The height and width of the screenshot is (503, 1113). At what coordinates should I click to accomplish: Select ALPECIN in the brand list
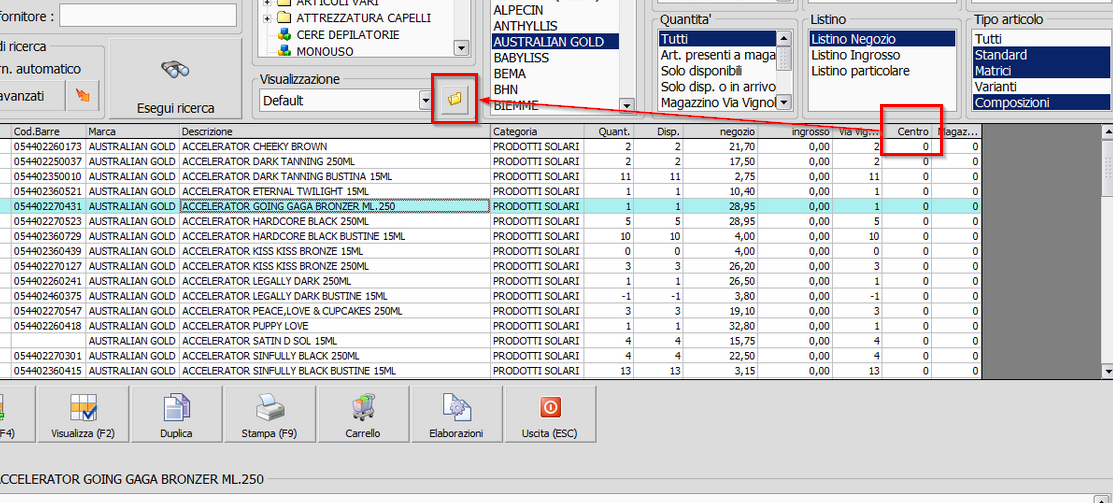click(x=517, y=10)
